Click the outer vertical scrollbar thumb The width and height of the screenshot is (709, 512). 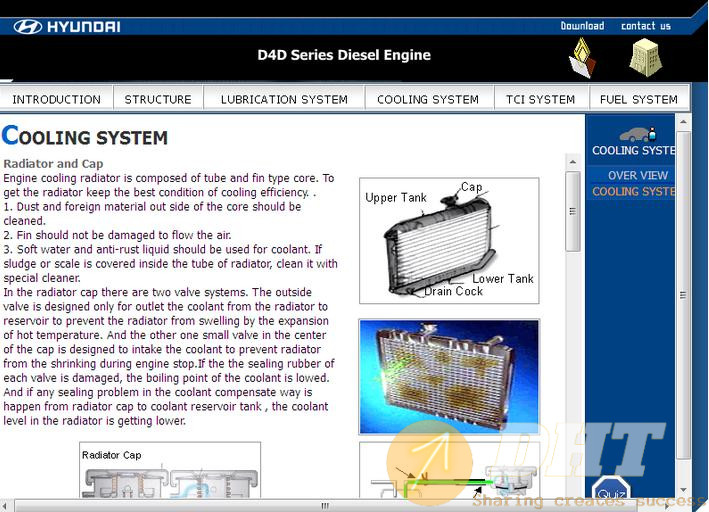pyautogui.click(x=683, y=295)
